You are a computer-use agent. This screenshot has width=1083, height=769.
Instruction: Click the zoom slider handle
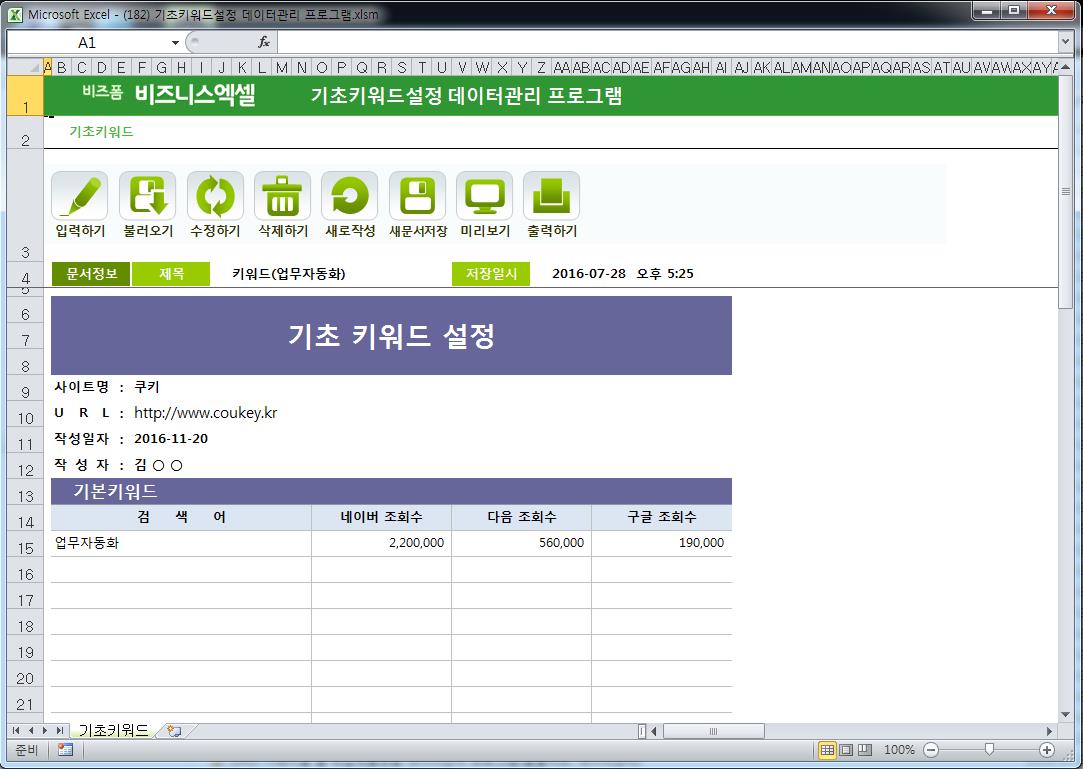(989, 750)
